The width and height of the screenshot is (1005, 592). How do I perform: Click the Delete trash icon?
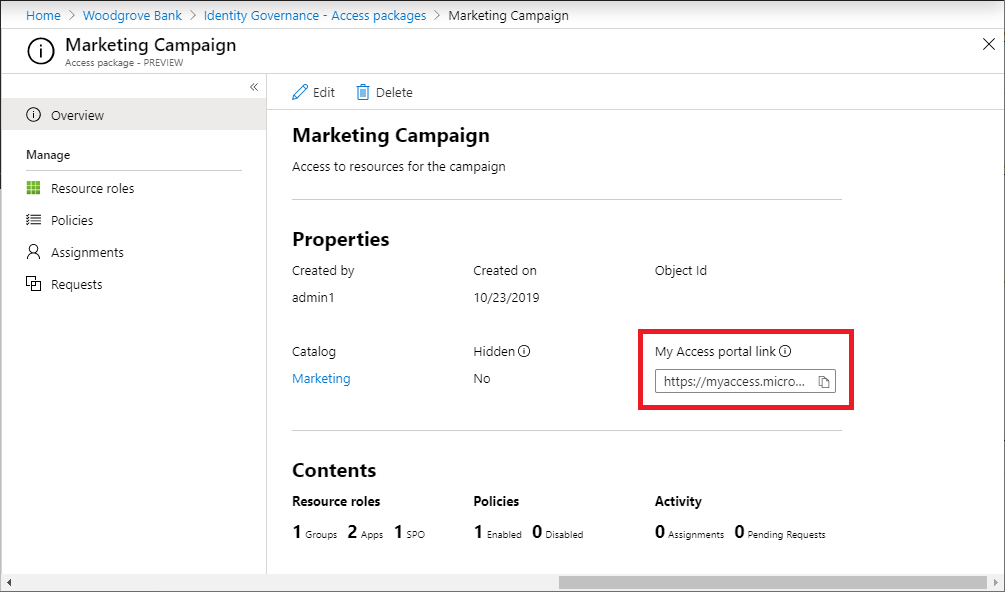click(361, 91)
